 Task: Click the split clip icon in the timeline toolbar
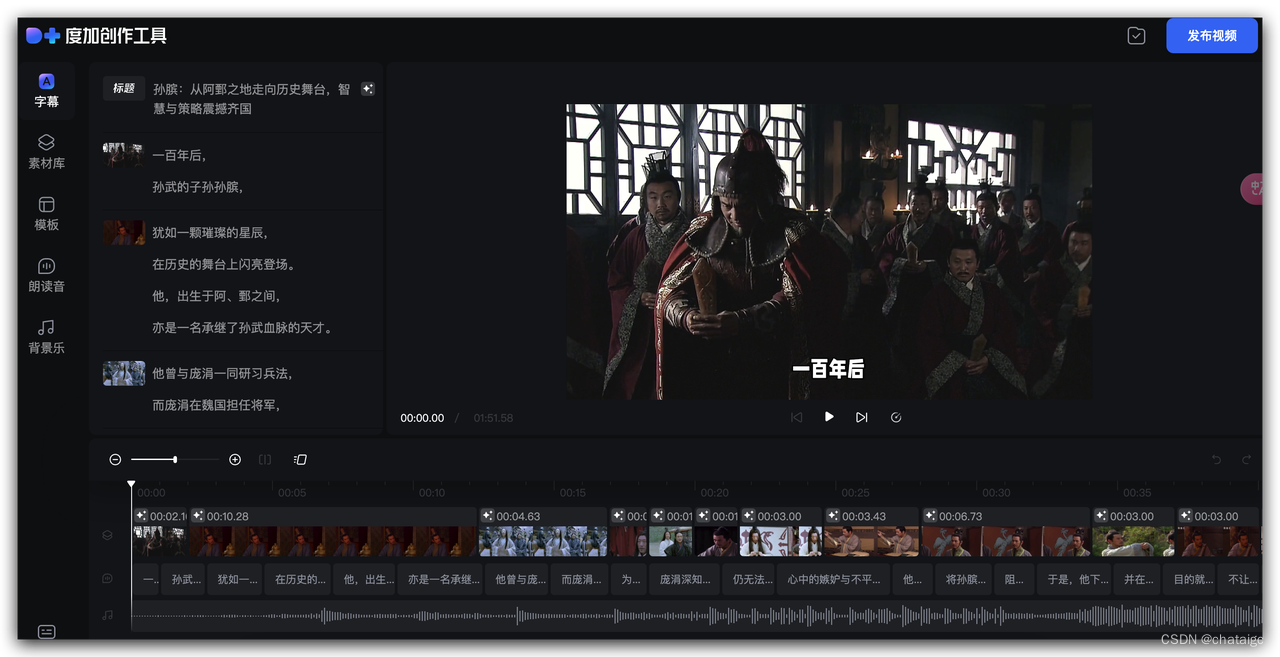click(x=265, y=459)
